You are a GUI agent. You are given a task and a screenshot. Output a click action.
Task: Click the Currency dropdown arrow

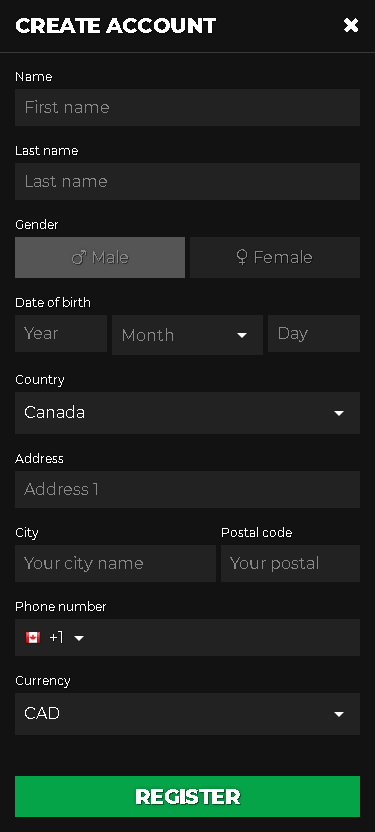point(338,714)
